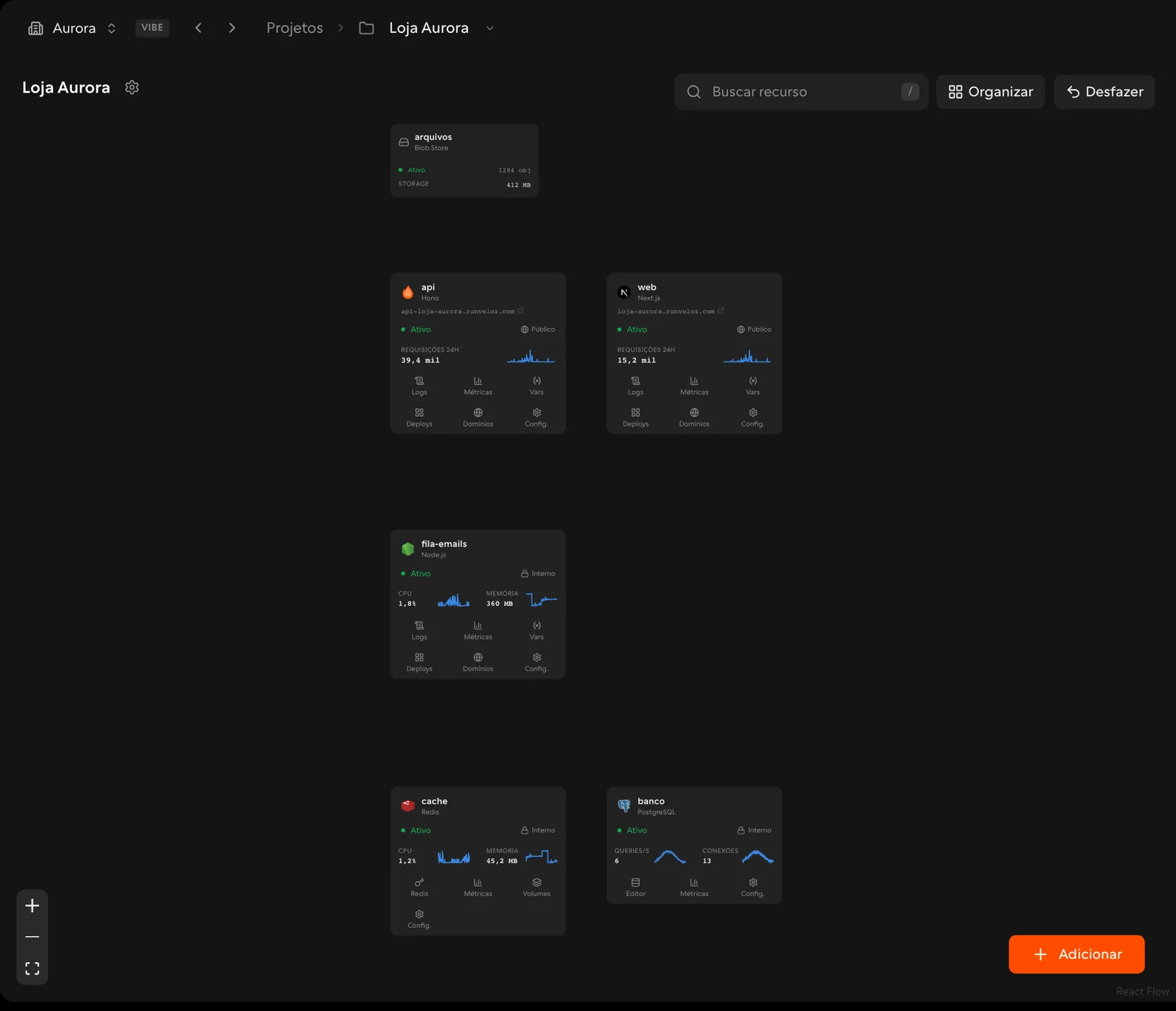Open external link icon next to web URL
The height and width of the screenshot is (1011, 1176).
click(720, 311)
